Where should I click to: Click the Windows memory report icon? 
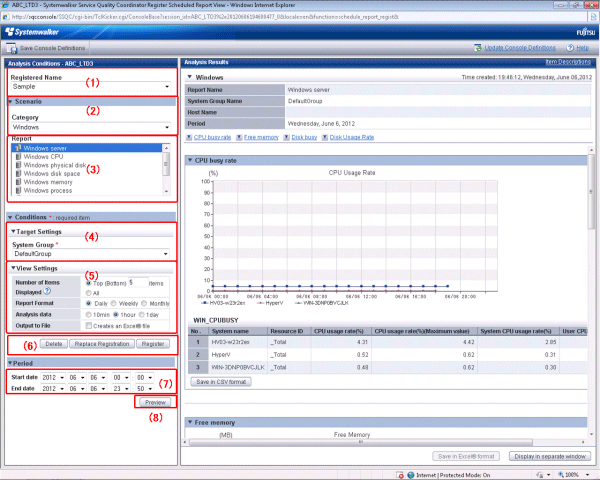click(18, 182)
